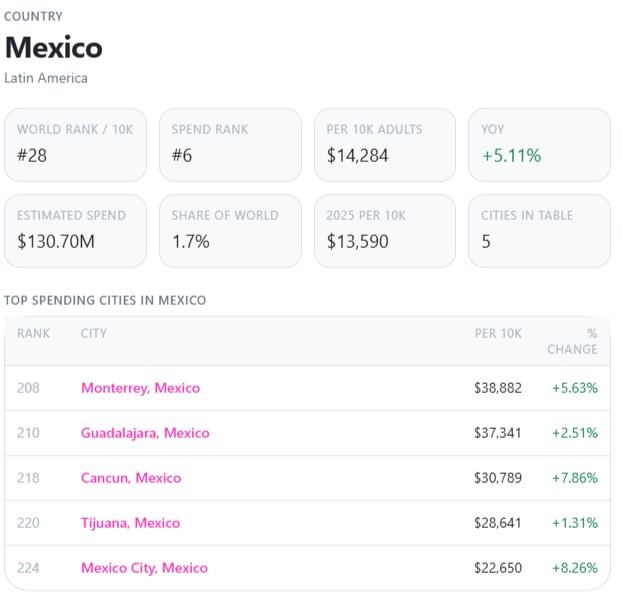Click rank 224 in the Mexico City row
This screenshot has height=610, width=623.
pos(28,568)
